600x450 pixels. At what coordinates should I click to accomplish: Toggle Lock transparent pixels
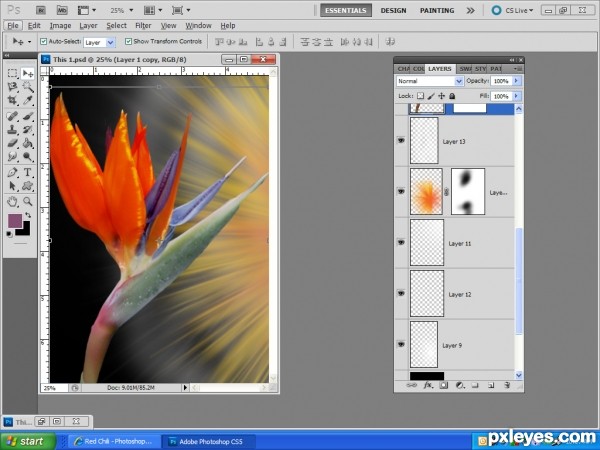pyautogui.click(x=420, y=96)
